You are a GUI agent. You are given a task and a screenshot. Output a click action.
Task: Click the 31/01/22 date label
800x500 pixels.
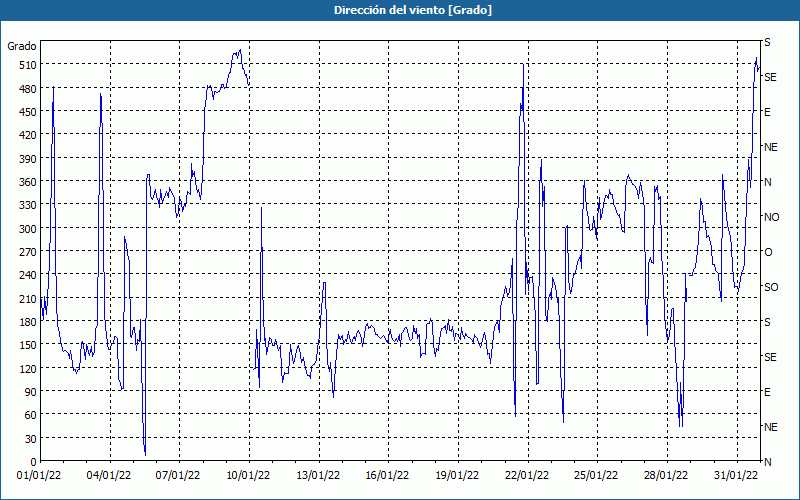[x=736, y=476]
